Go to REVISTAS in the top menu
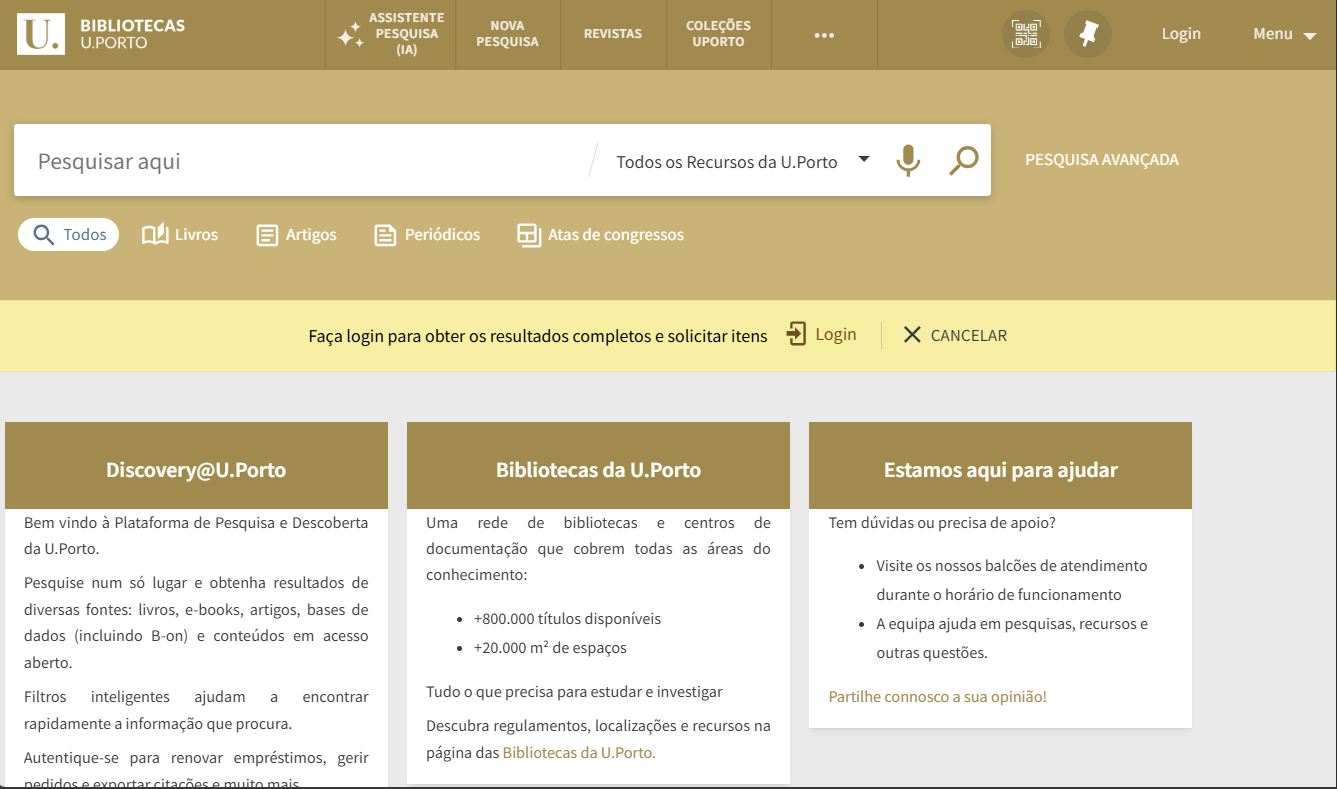 [612, 33]
